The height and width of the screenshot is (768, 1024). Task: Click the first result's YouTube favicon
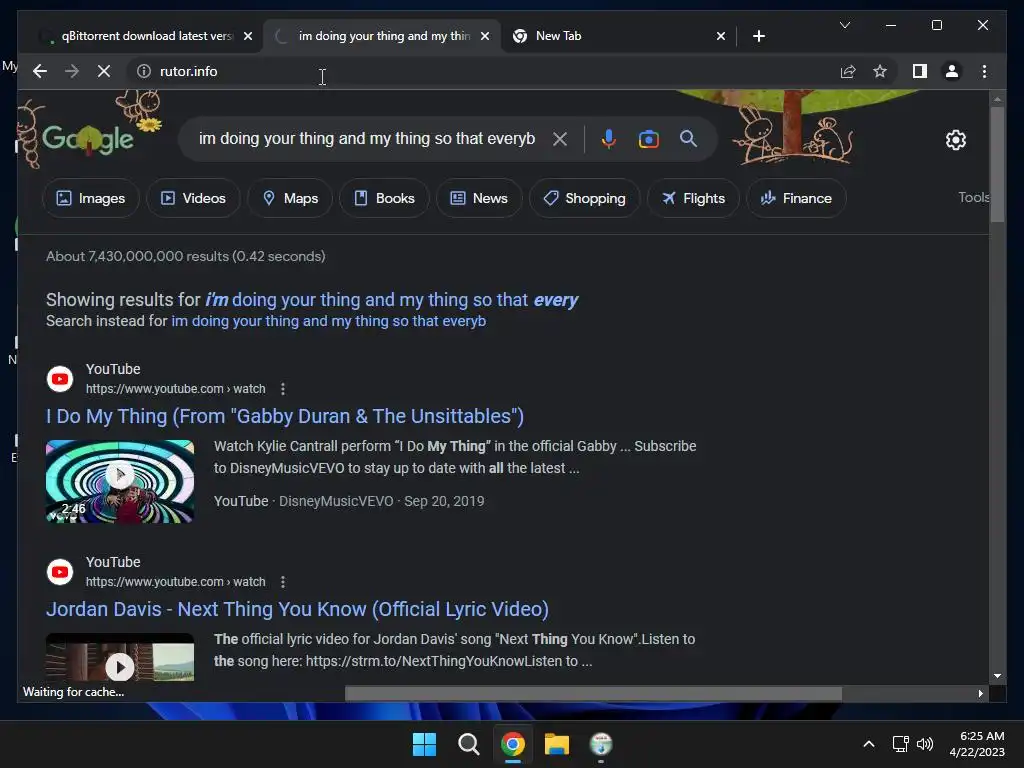tap(60, 379)
